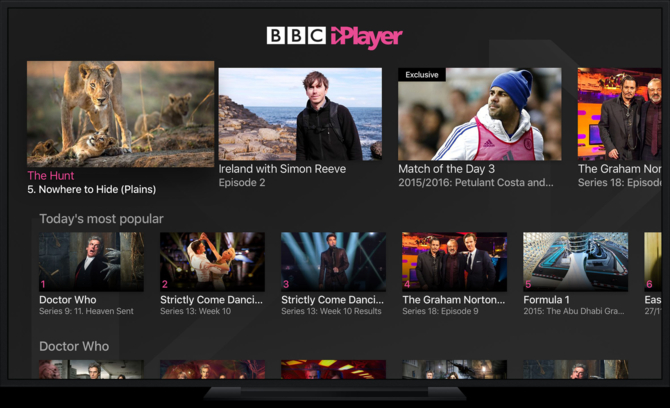
Task: Select "Episode 2" subtitle text
Action: [x=242, y=182]
